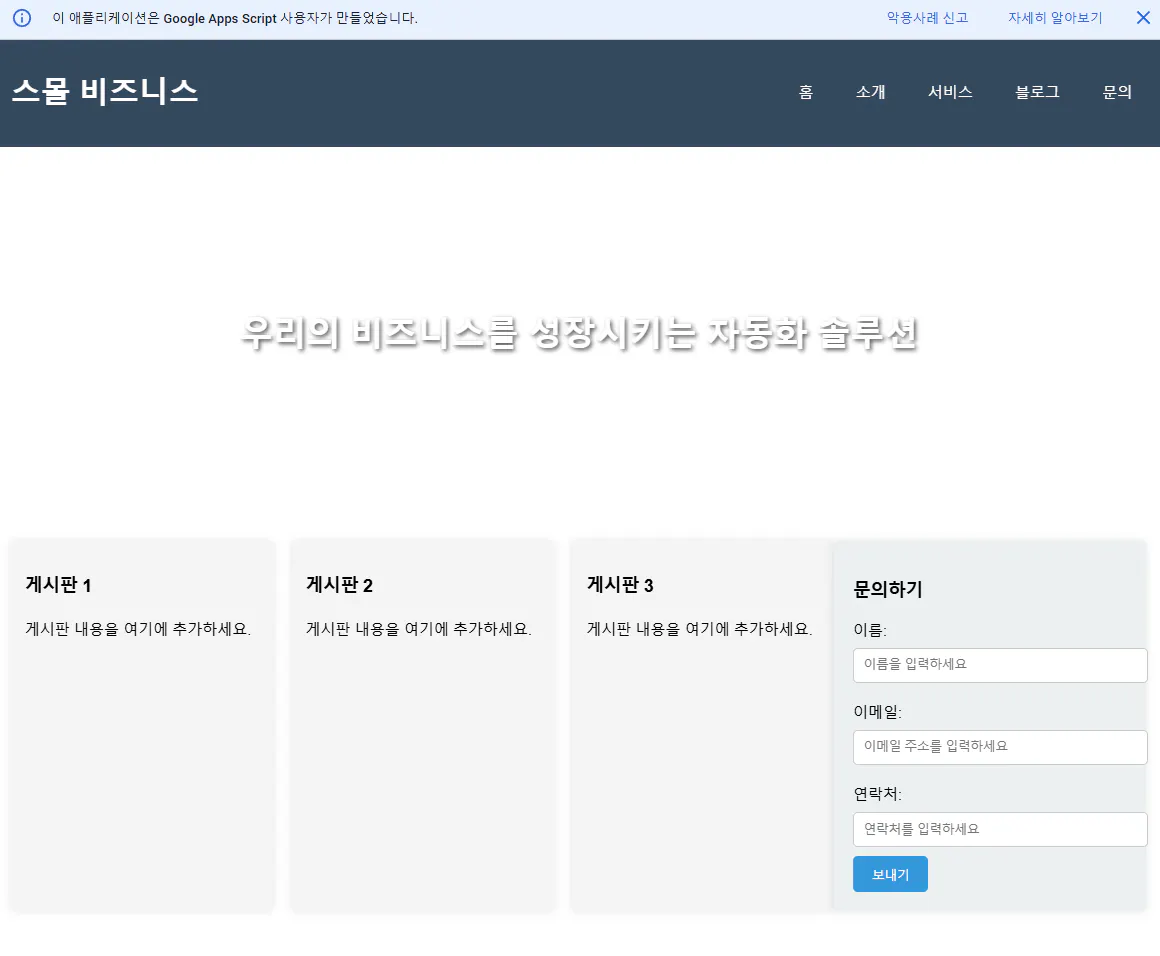Screen dimensions: 1160x956
Task: Click the 악용사례 신고 link
Action: tap(926, 17)
